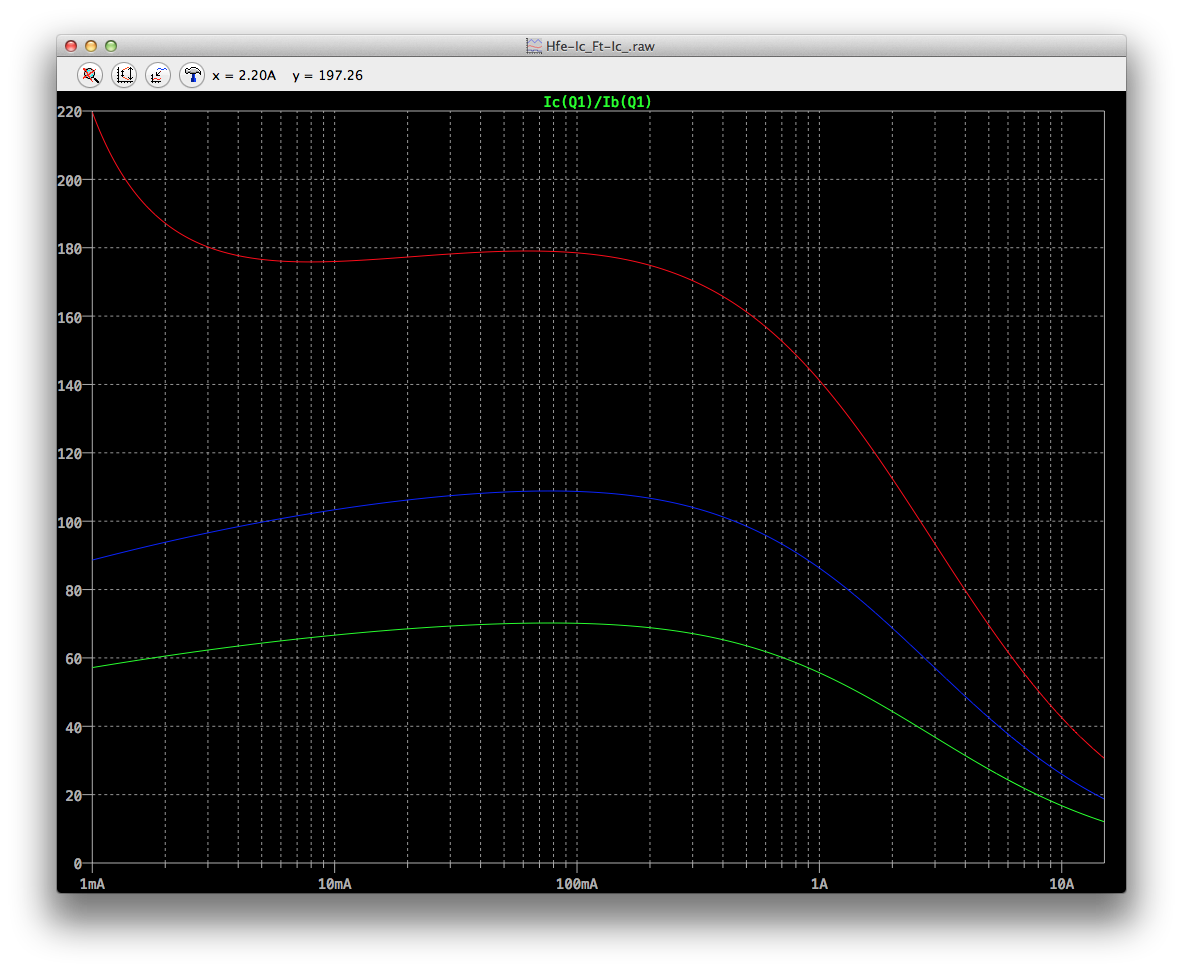Screen dimensions: 1183x972
Task: Click the 180 vertical axis label
Action: tap(69, 248)
